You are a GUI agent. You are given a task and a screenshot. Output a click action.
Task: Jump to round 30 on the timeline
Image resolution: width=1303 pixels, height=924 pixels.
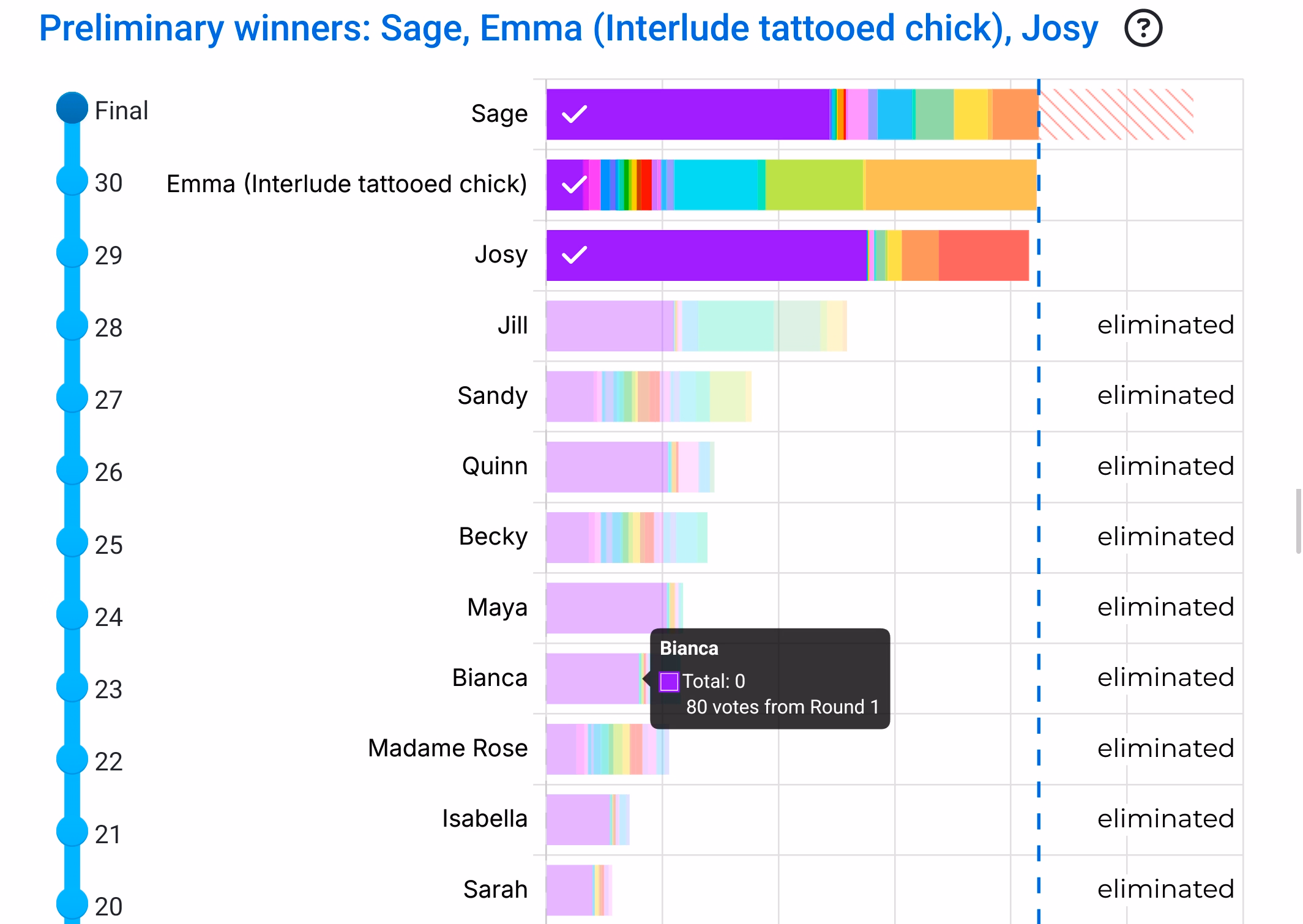click(x=72, y=181)
